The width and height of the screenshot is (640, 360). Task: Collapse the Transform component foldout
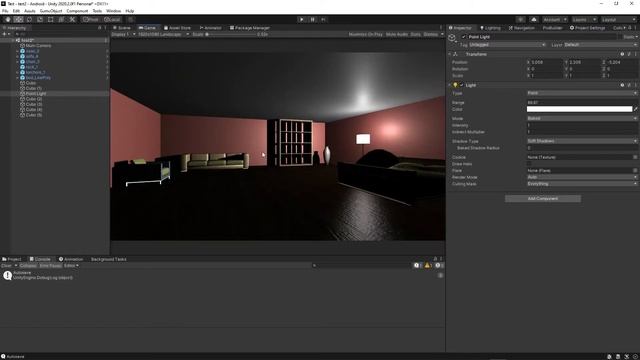(450, 54)
